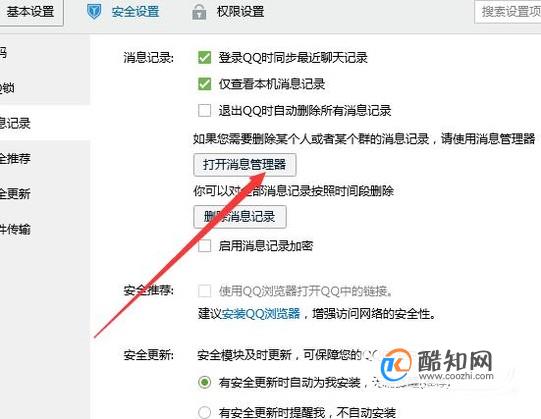Click the lock icon for 权限设置
The width and height of the screenshot is (541, 419).
click(x=199, y=12)
